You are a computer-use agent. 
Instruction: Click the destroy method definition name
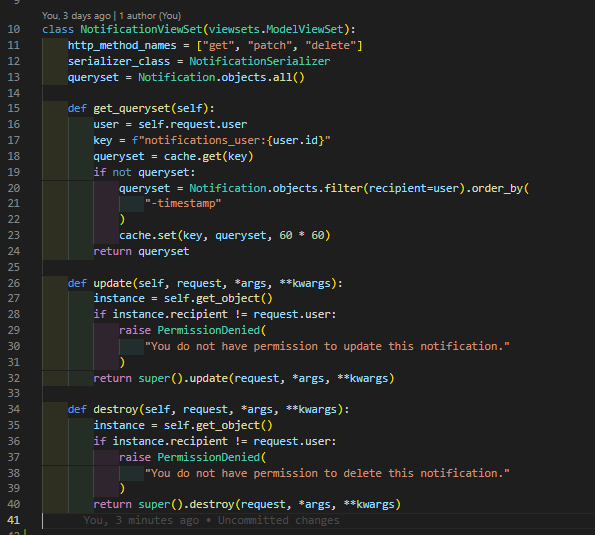click(x=116, y=409)
